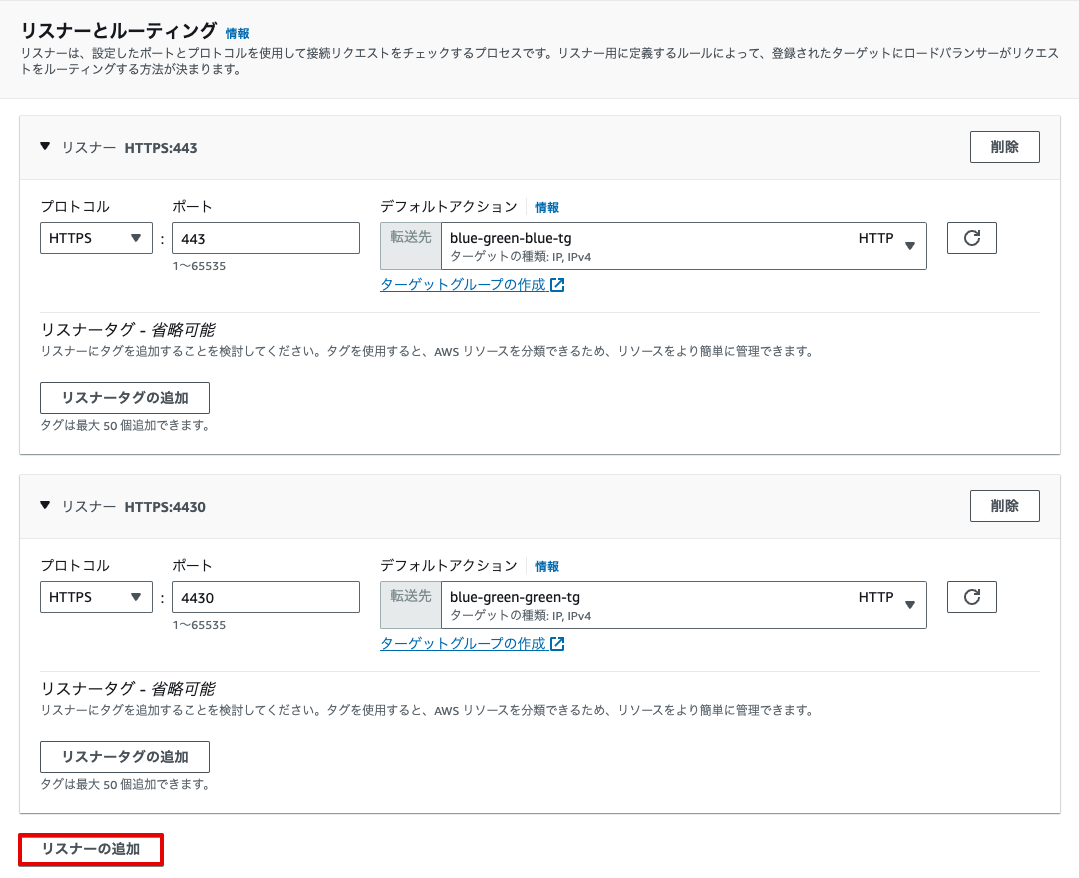This screenshot has height=878, width=1079.
Task: Refresh the blue-green-green-tg target group list
Action: coord(971,597)
